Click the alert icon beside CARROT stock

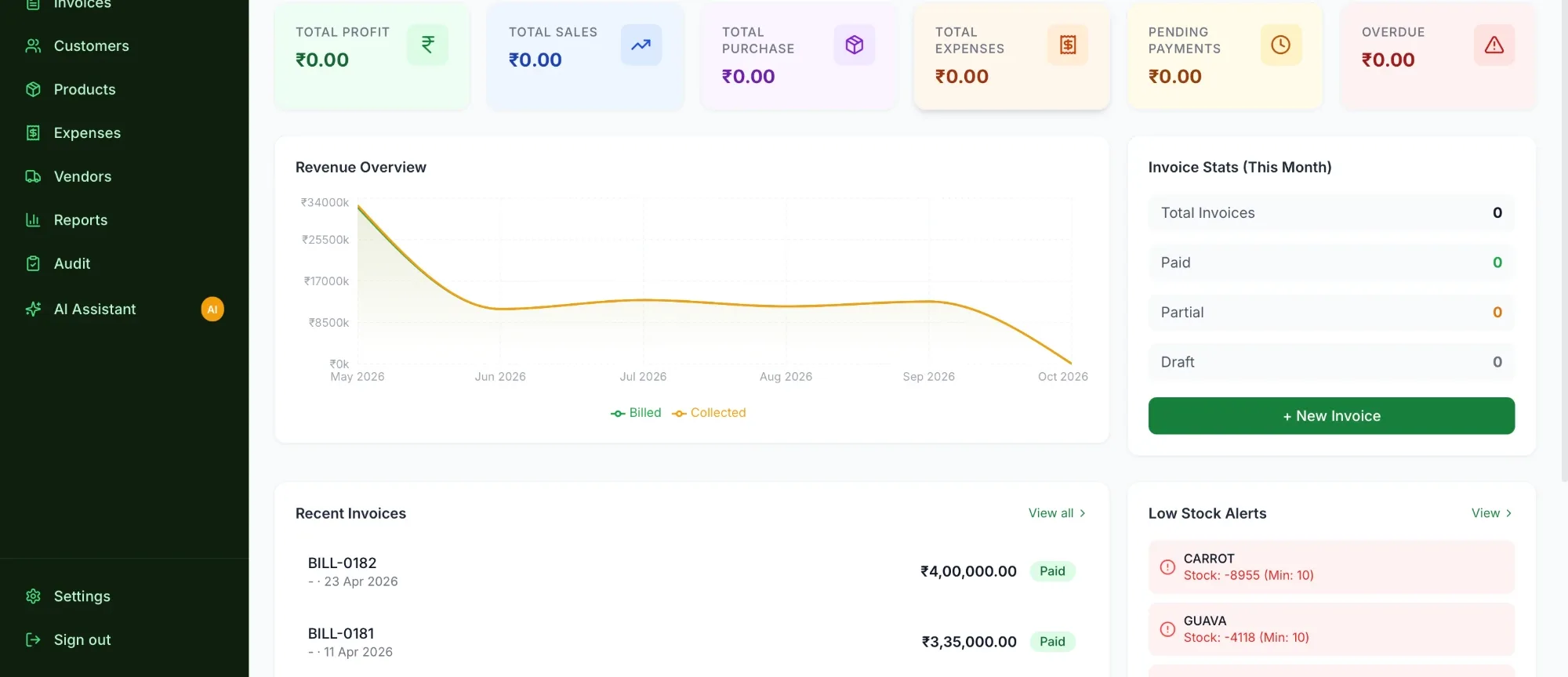[1167, 567]
